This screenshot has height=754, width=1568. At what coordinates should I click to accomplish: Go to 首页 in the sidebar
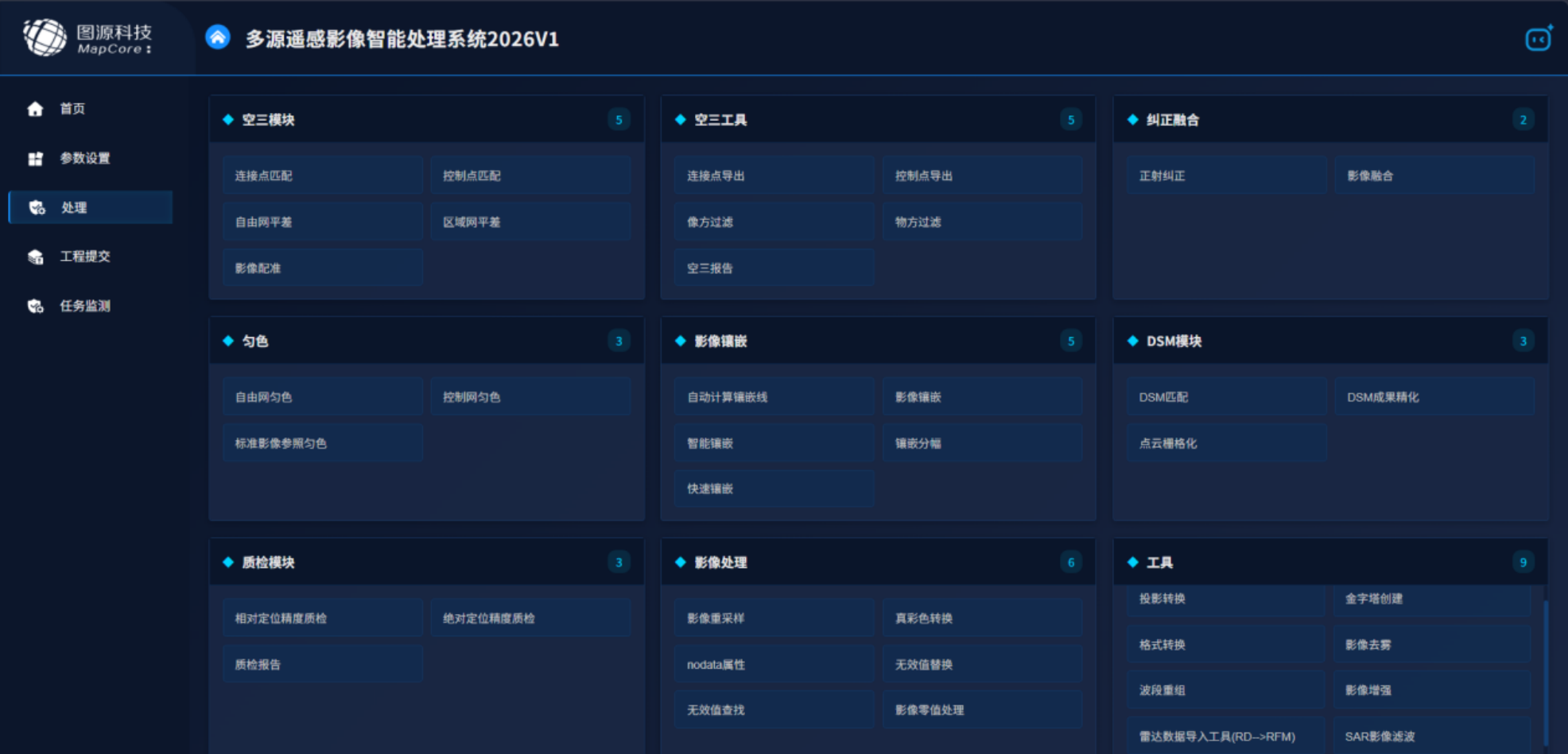point(91,109)
